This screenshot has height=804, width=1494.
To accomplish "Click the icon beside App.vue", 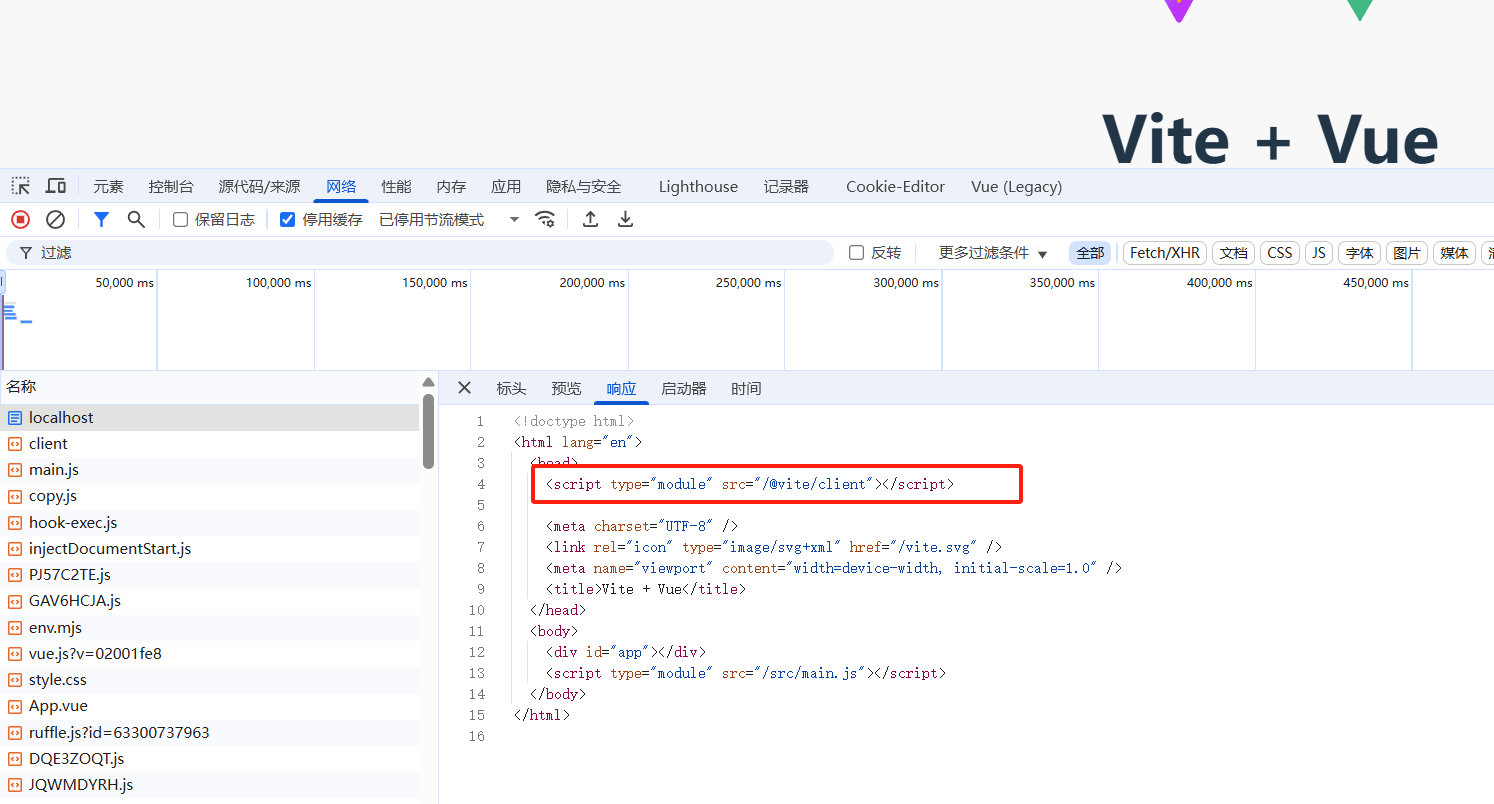I will [15, 706].
